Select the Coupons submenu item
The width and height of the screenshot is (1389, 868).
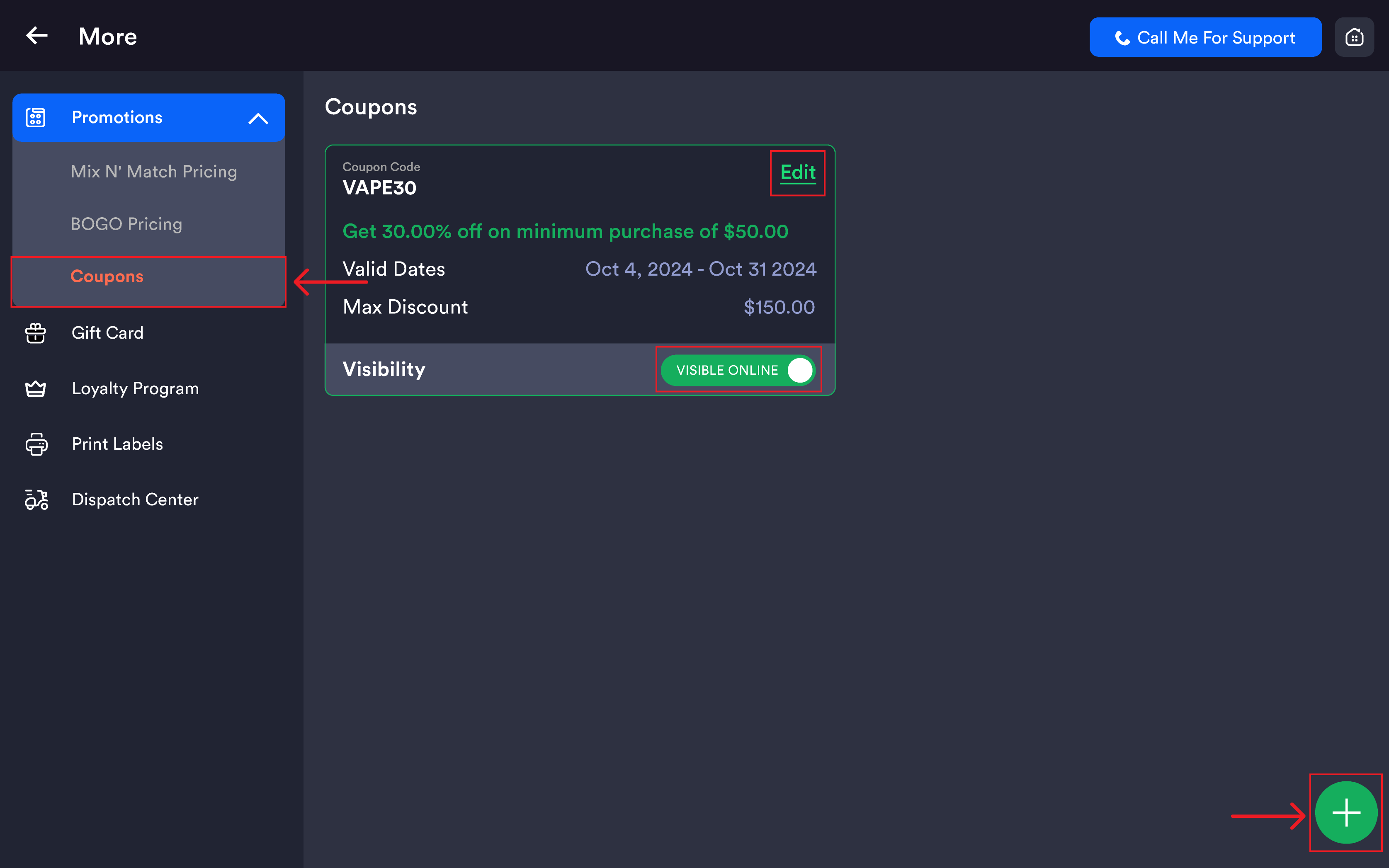[107, 276]
